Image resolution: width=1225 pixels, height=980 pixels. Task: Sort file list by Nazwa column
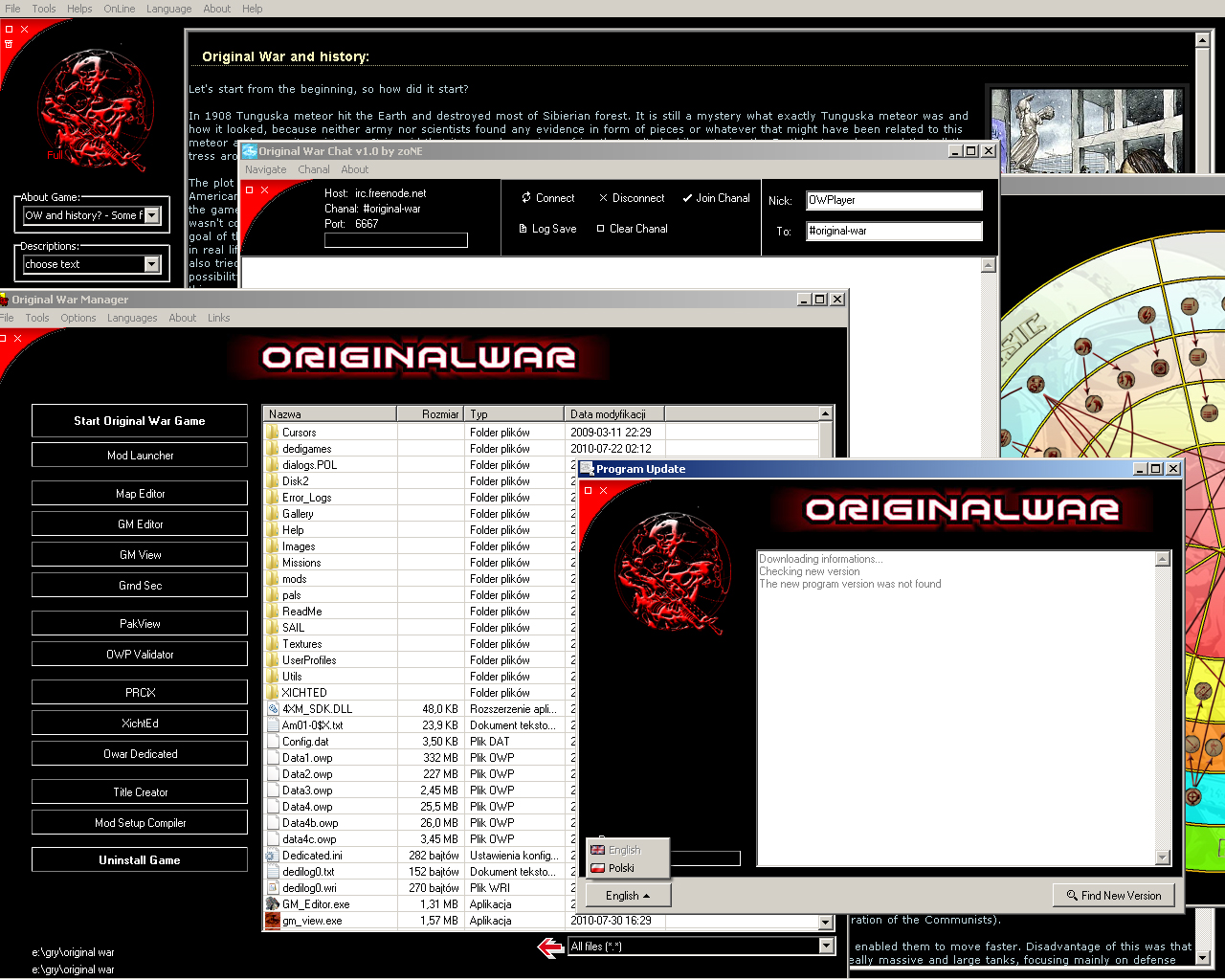330,414
